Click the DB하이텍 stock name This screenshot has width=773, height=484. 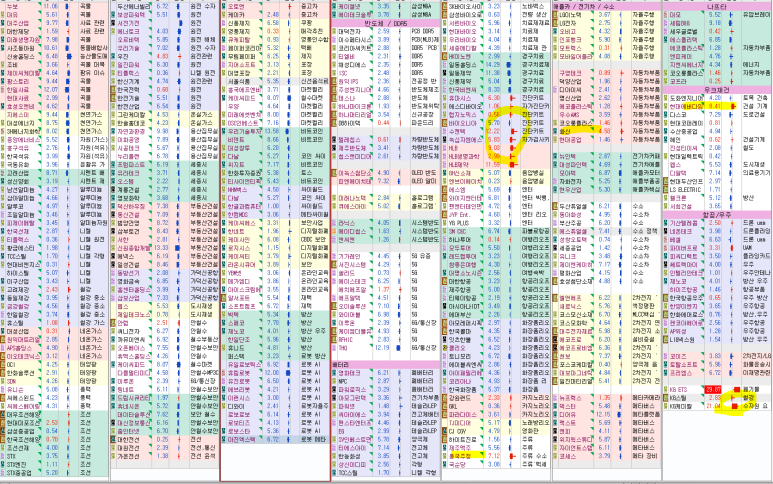pyautogui.click(x=350, y=123)
